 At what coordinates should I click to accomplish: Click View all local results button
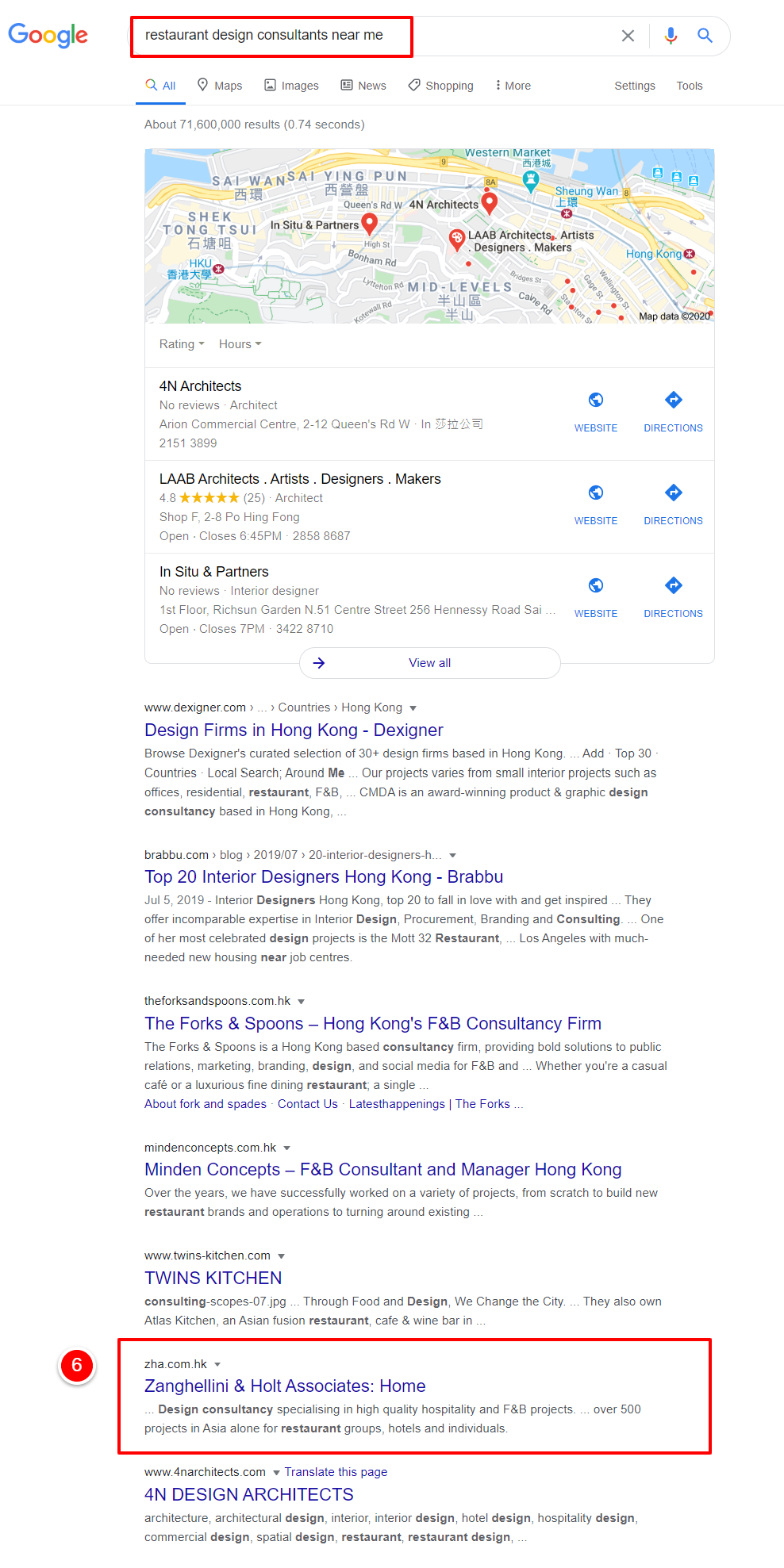tap(429, 663)
